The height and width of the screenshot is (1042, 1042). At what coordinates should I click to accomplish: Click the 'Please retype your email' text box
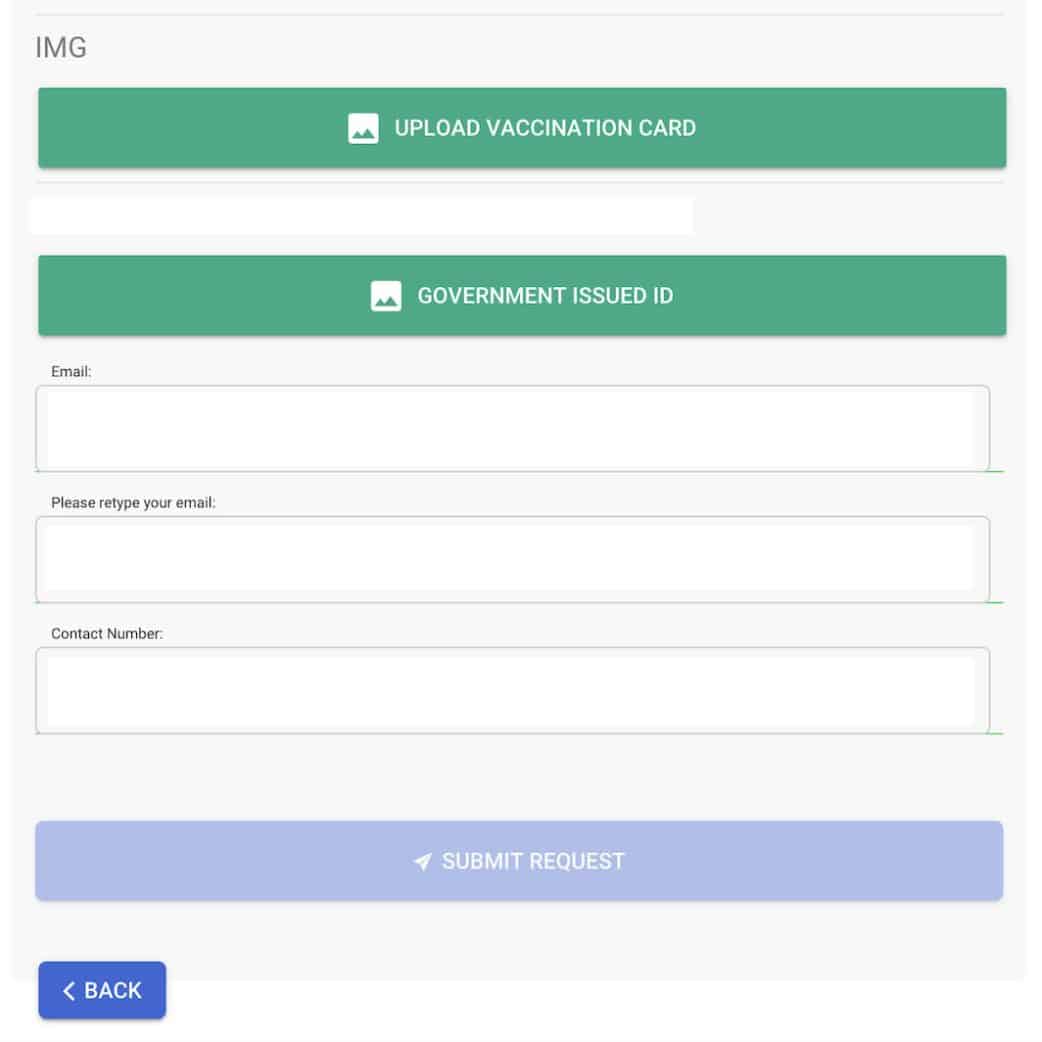[x=512, y=559]
